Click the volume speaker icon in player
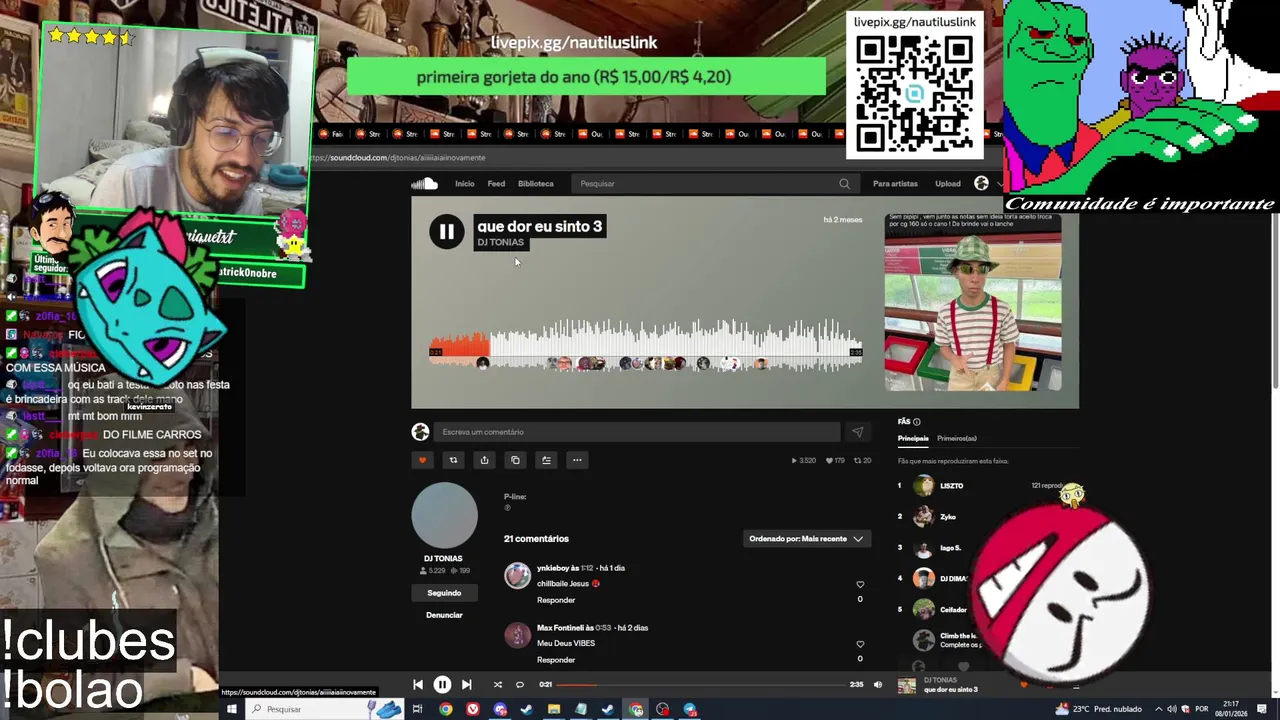 (878, 685)
